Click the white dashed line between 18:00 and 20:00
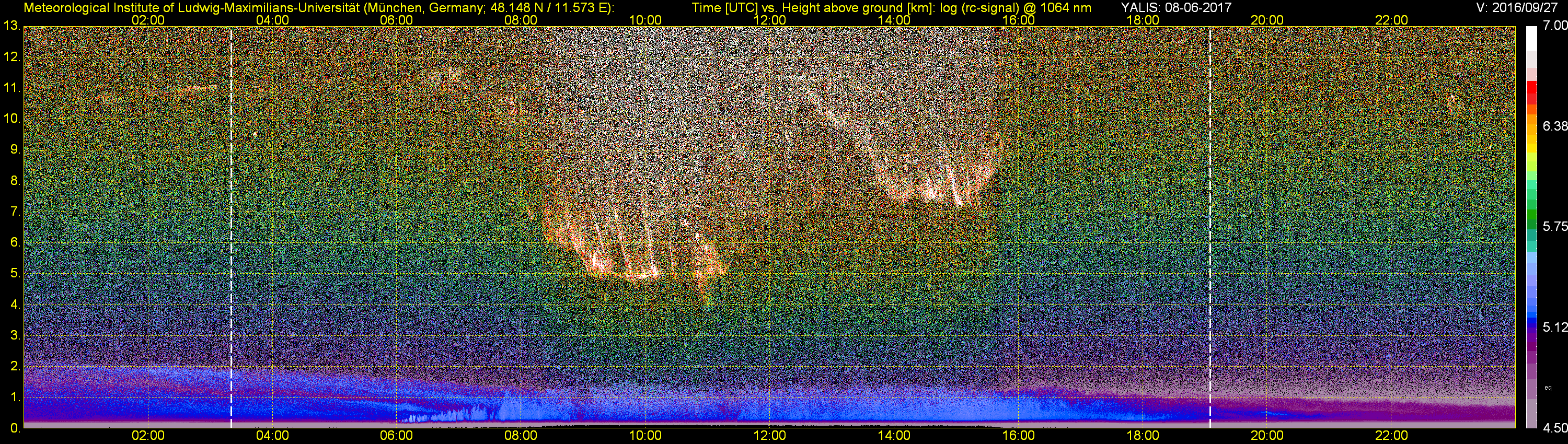This screenshot has height=444, width=1568. point(1210,227)
